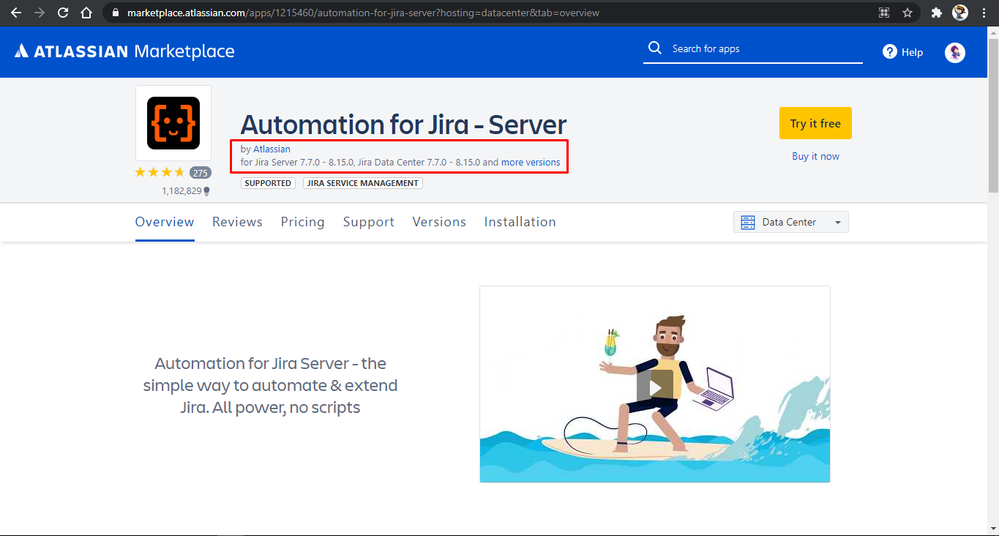The height and width of the screenshot is (536, 999).
Task: Switch to the Overview tab
Action: tap(164, 222)
